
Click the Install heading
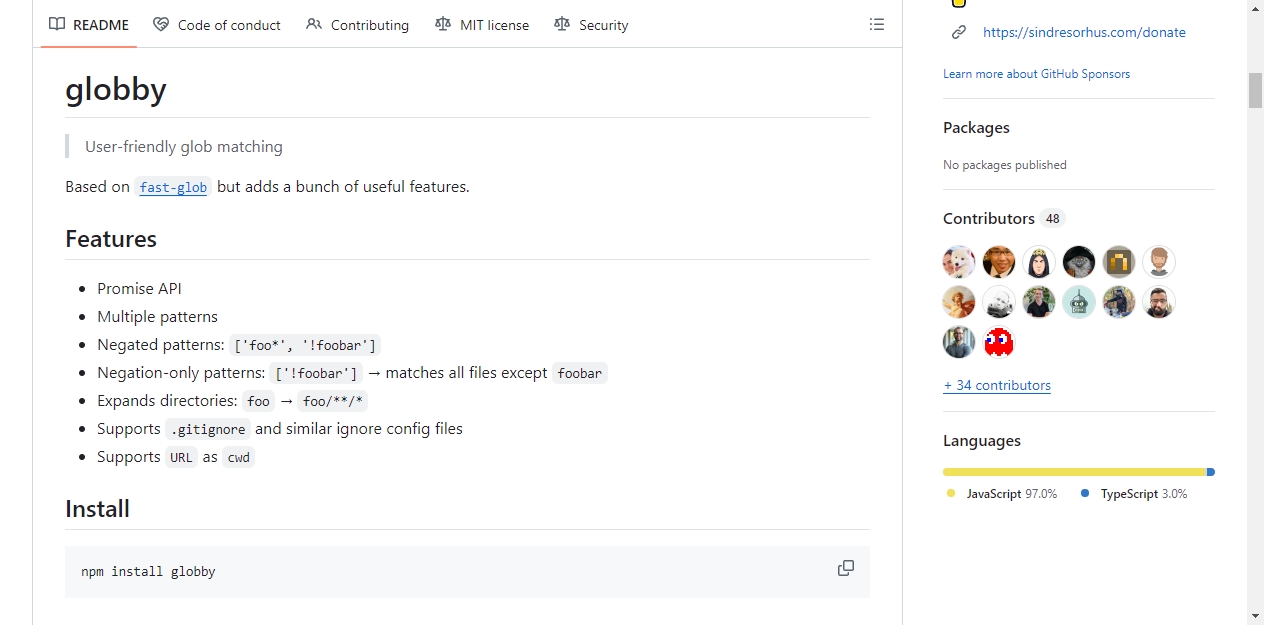[97, 509]
